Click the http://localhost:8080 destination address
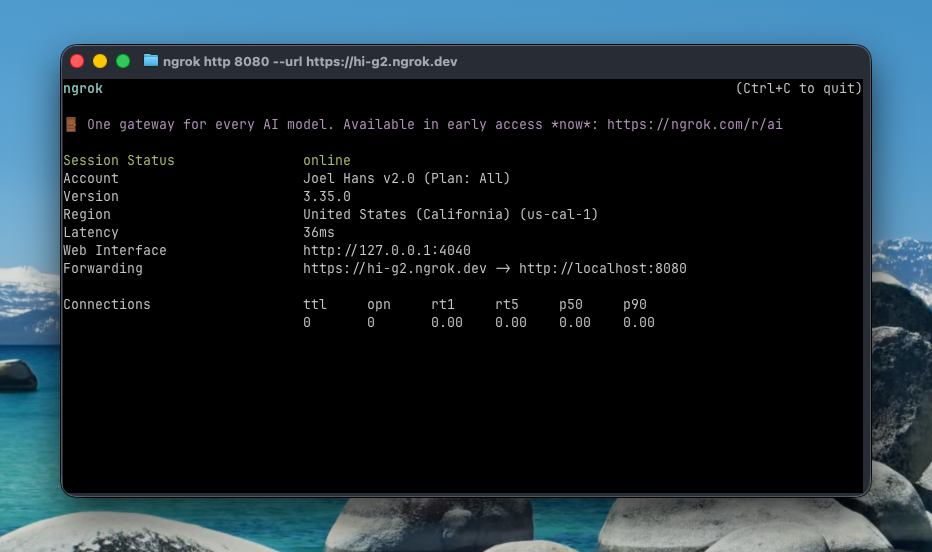The width and height of the screenshot is (932, 552). click(x=603, y=269)
